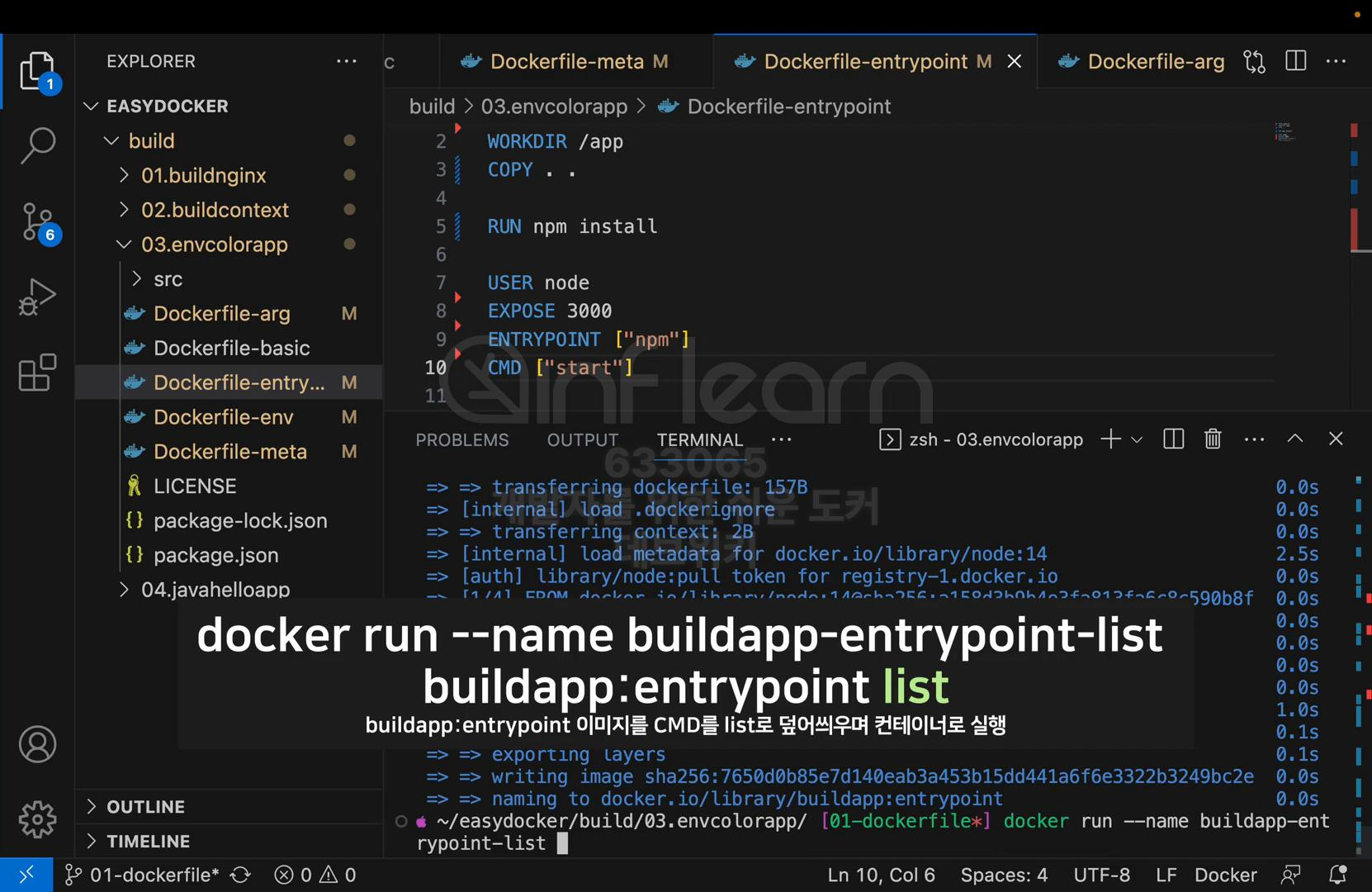Select zsh - 03.envcolorapp terminal label
The height and width of the screenshot is (892, 1372).
tap(982, 439)
